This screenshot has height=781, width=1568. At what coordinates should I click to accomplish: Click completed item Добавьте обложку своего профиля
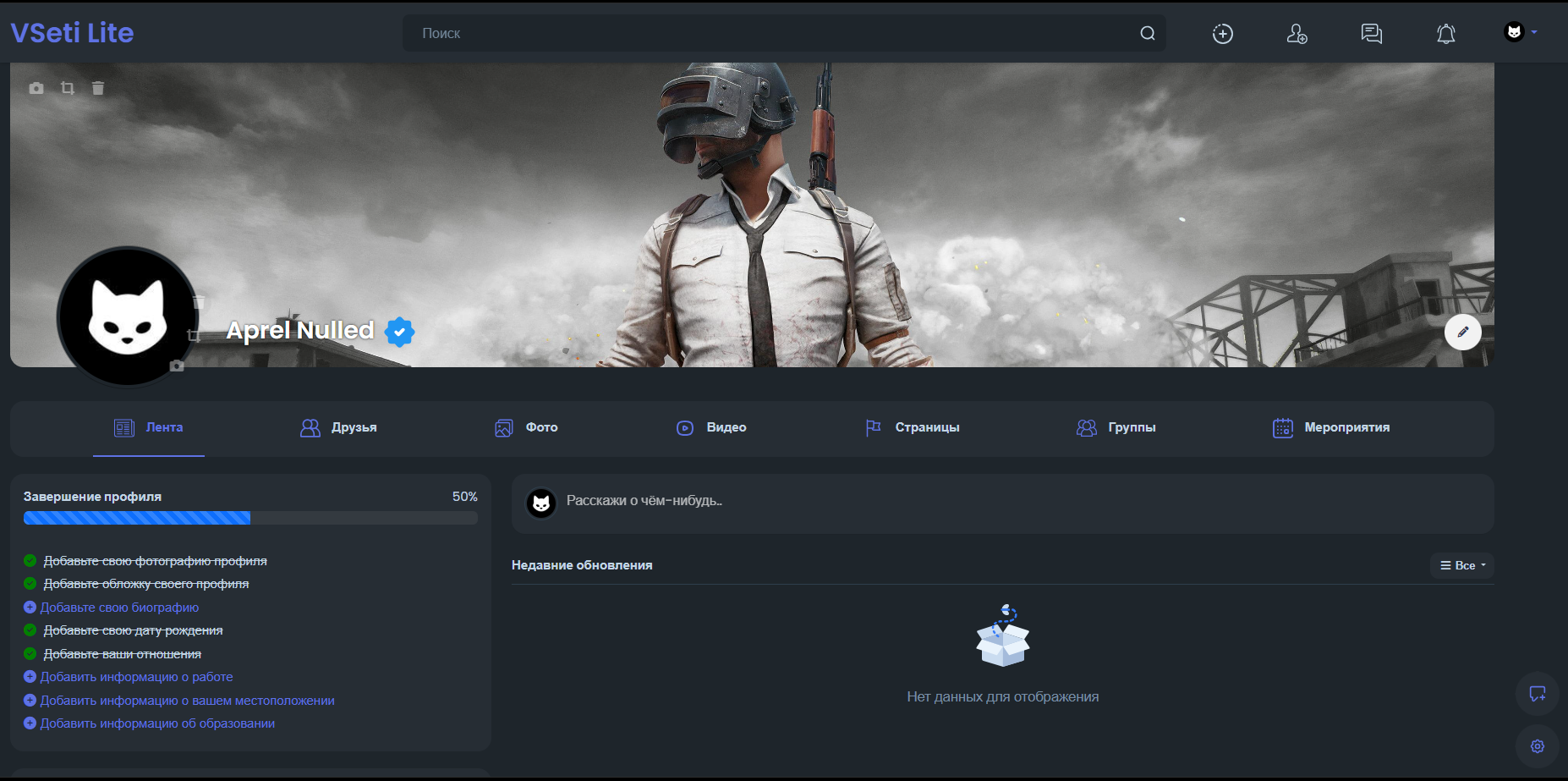[x=146, y=584]
